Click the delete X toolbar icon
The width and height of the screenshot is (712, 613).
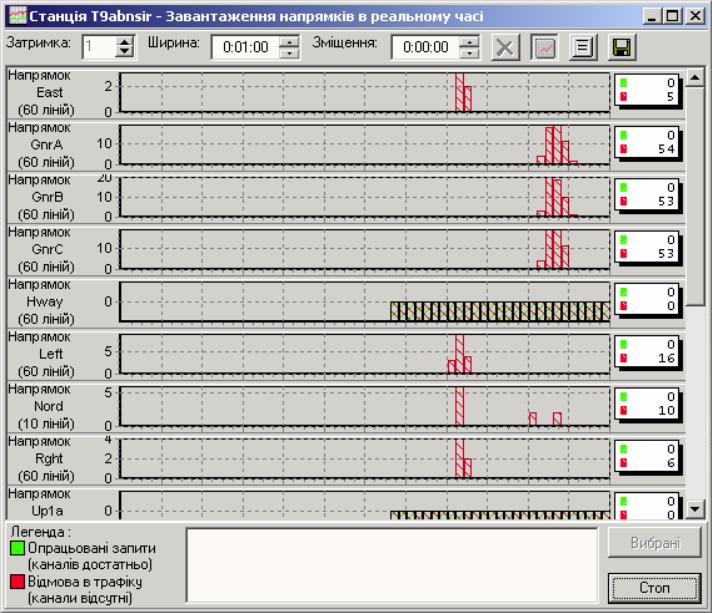505,47
